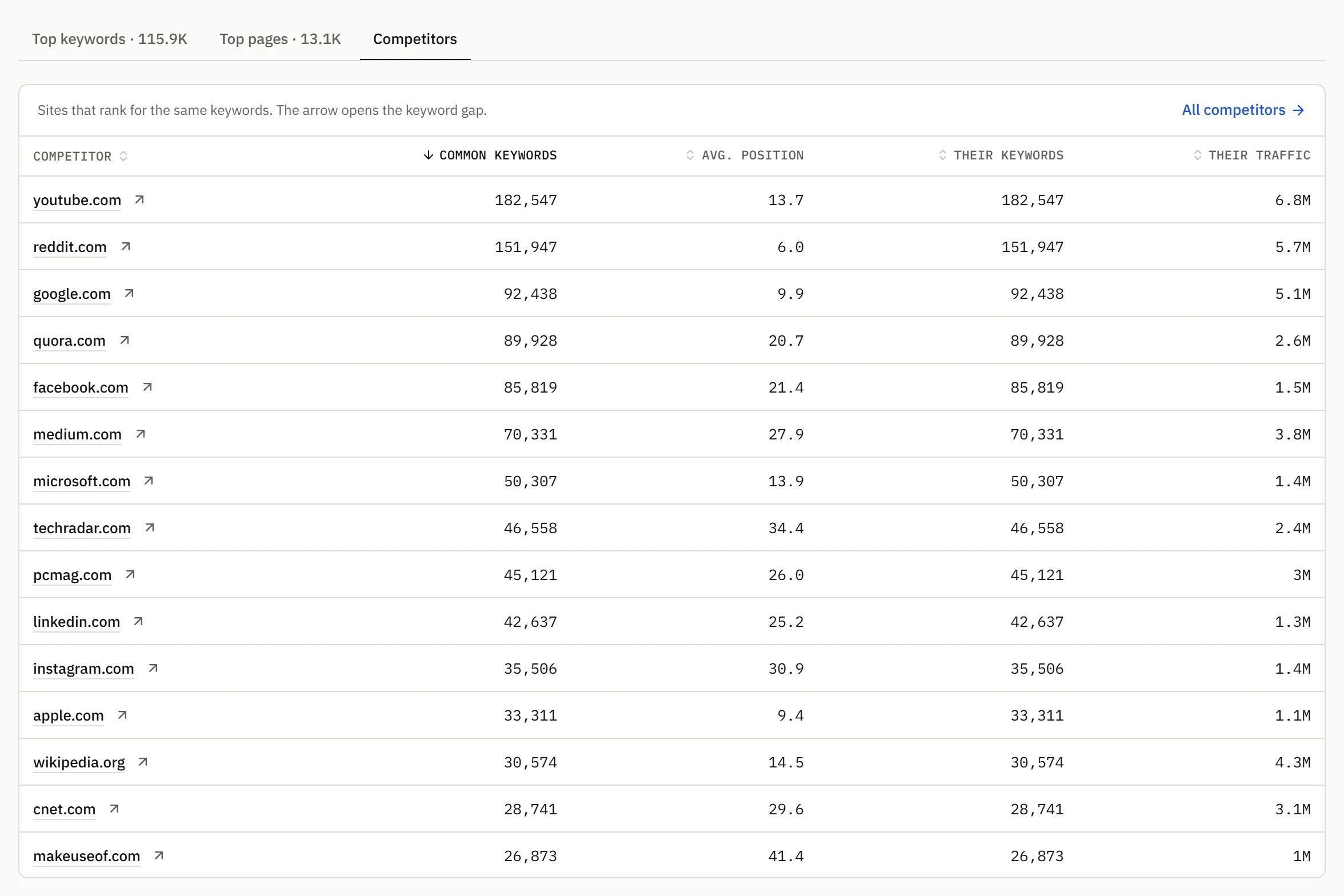This screenshot has width=1344, height=896.
Task: Open youtube.com competitor link
Action: pos(77,200)
